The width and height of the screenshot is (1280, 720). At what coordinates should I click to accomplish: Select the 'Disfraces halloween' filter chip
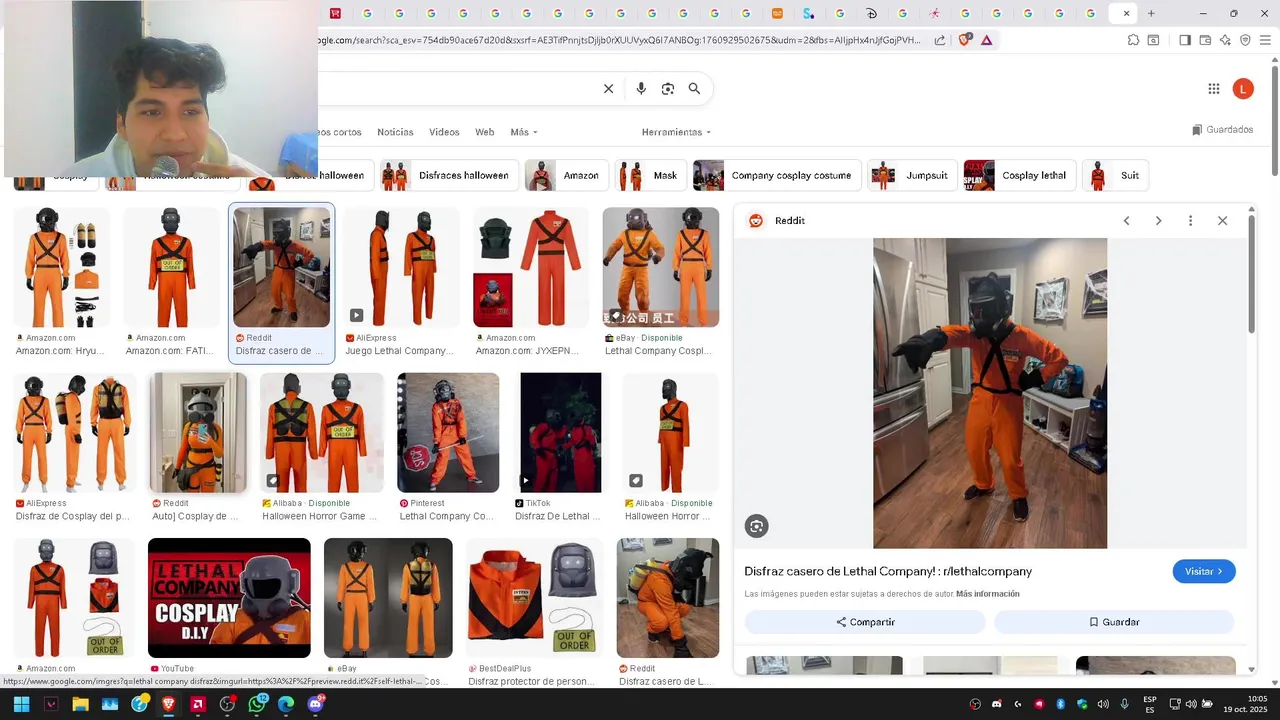coord(447,175)
